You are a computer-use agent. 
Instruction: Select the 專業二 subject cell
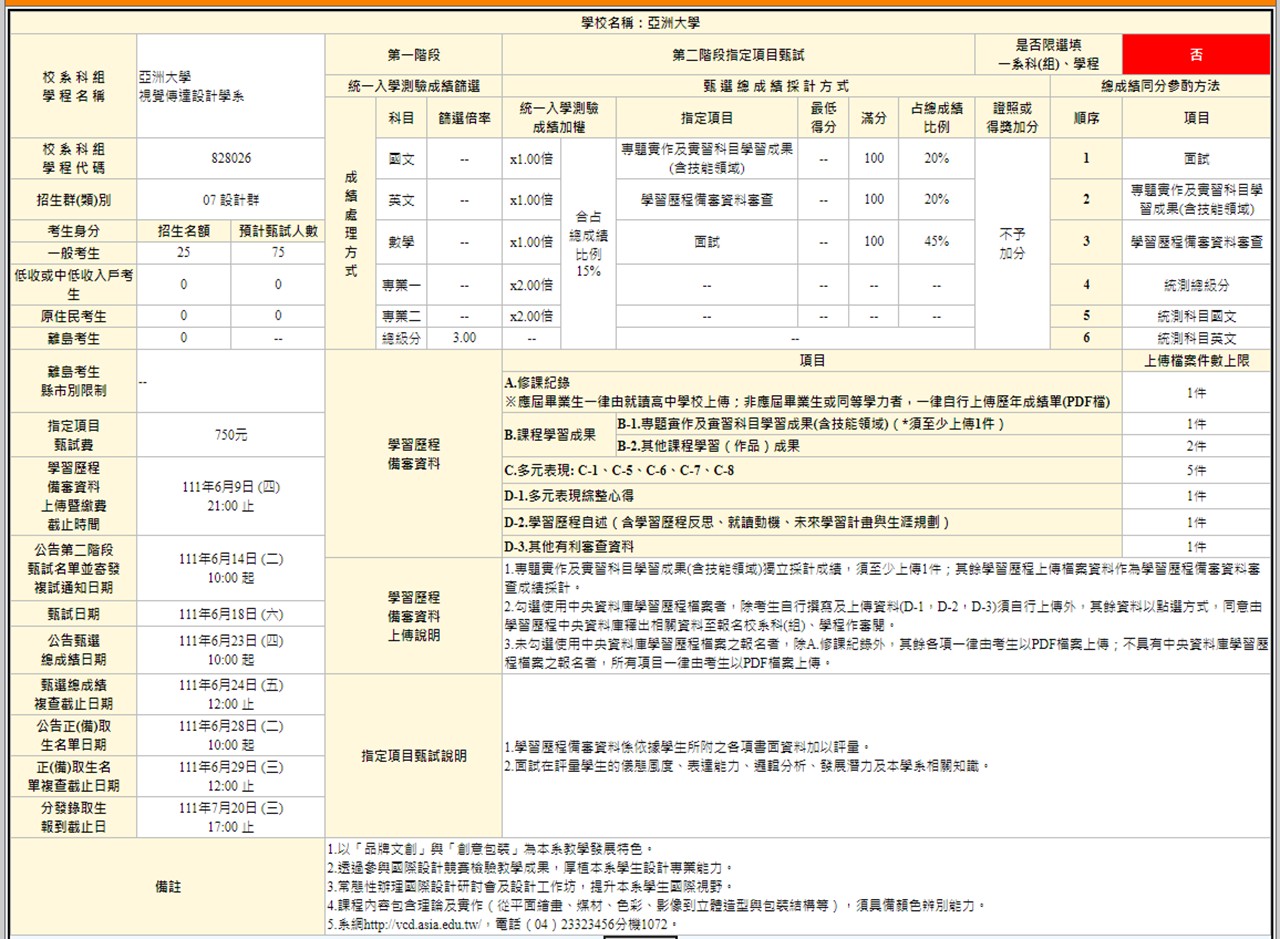[401, 316]
